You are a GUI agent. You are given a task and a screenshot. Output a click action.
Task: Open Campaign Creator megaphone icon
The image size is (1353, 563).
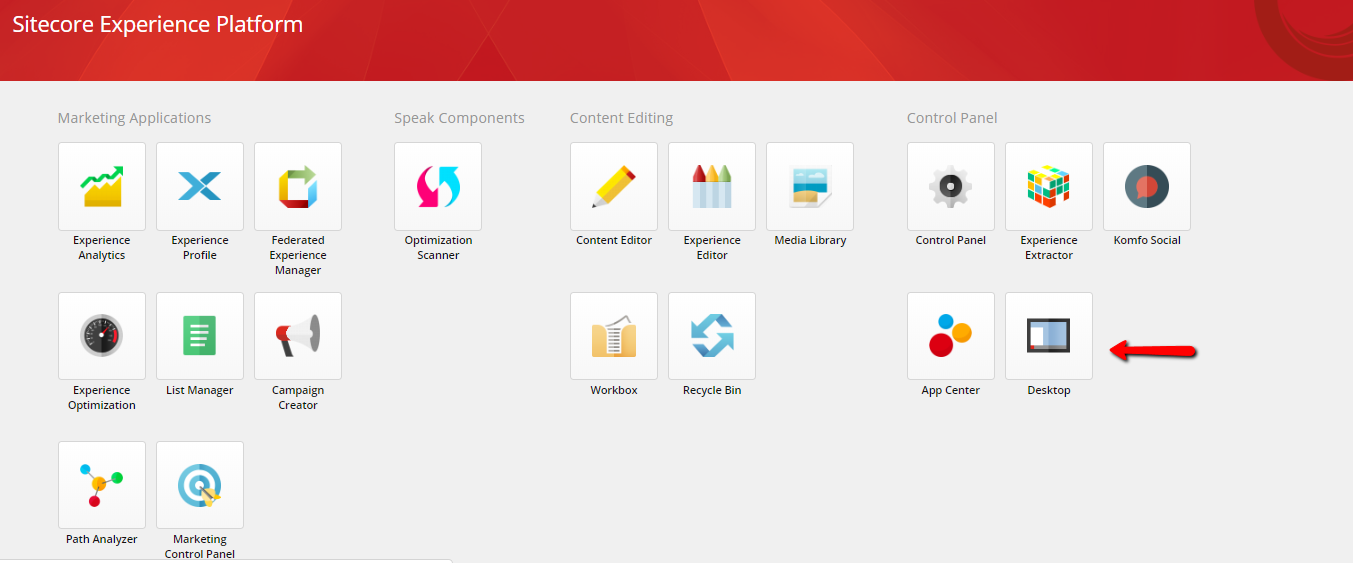tap(298, 336)
